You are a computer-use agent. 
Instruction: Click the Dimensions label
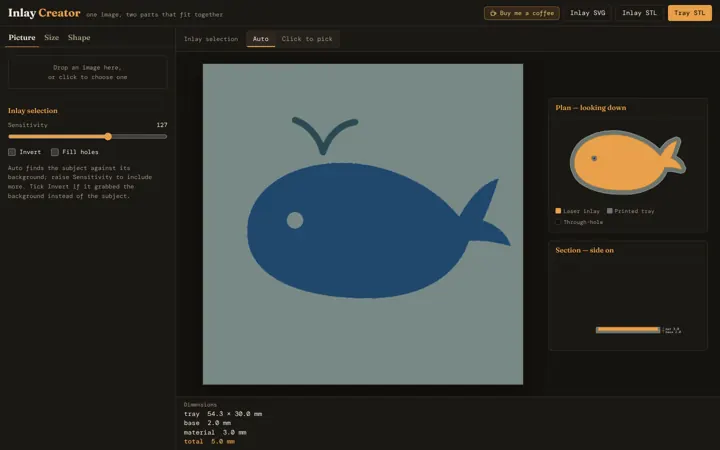(200, 405)
